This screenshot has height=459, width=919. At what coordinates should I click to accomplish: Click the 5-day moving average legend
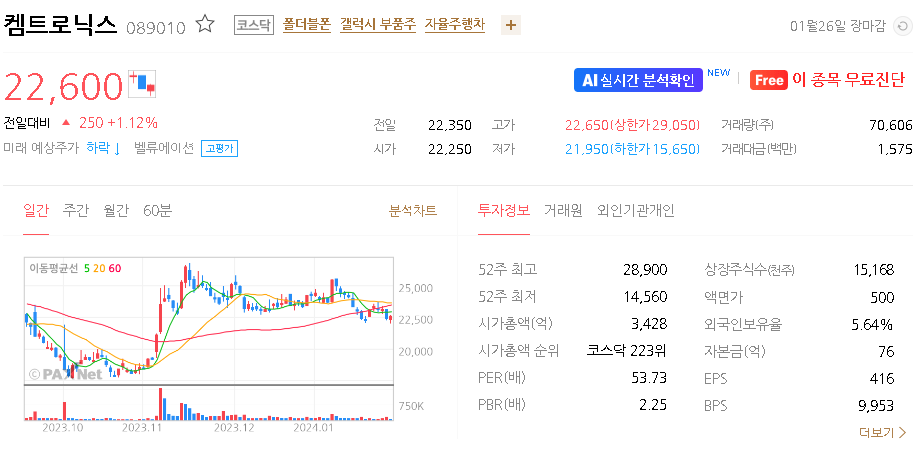click(87, 268)
